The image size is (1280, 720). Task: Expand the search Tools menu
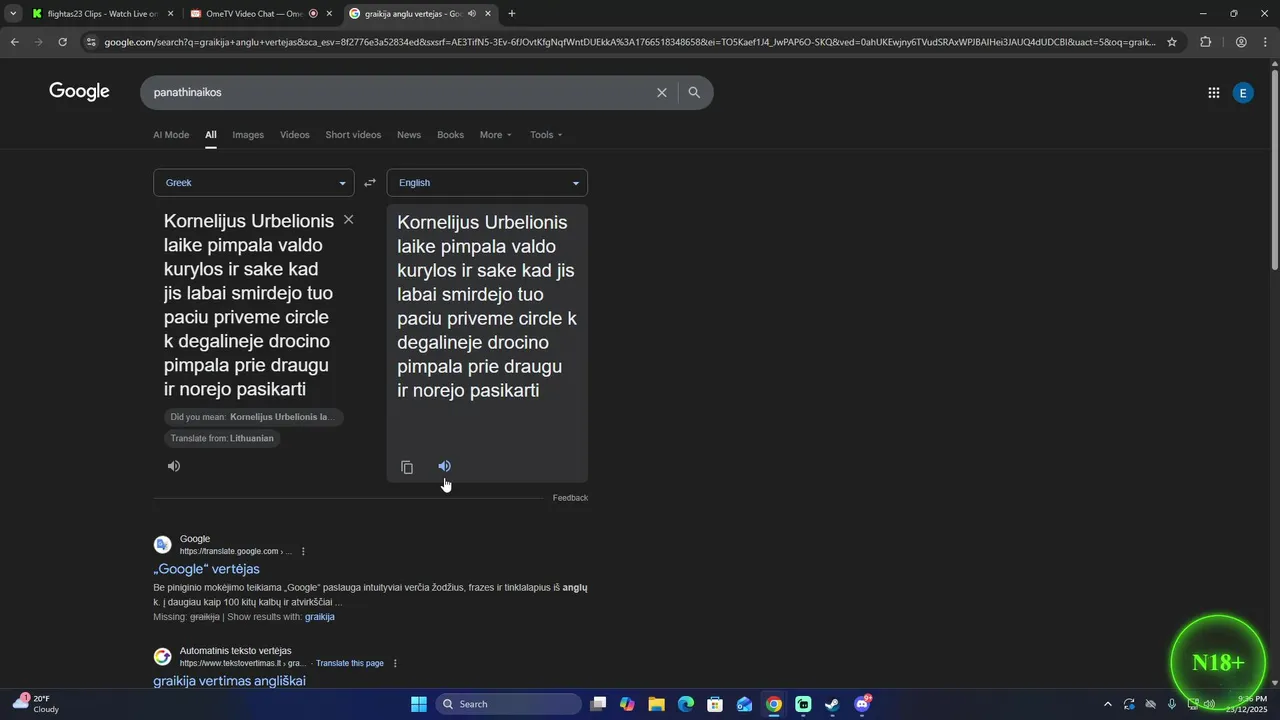click(x=546, y=135)
